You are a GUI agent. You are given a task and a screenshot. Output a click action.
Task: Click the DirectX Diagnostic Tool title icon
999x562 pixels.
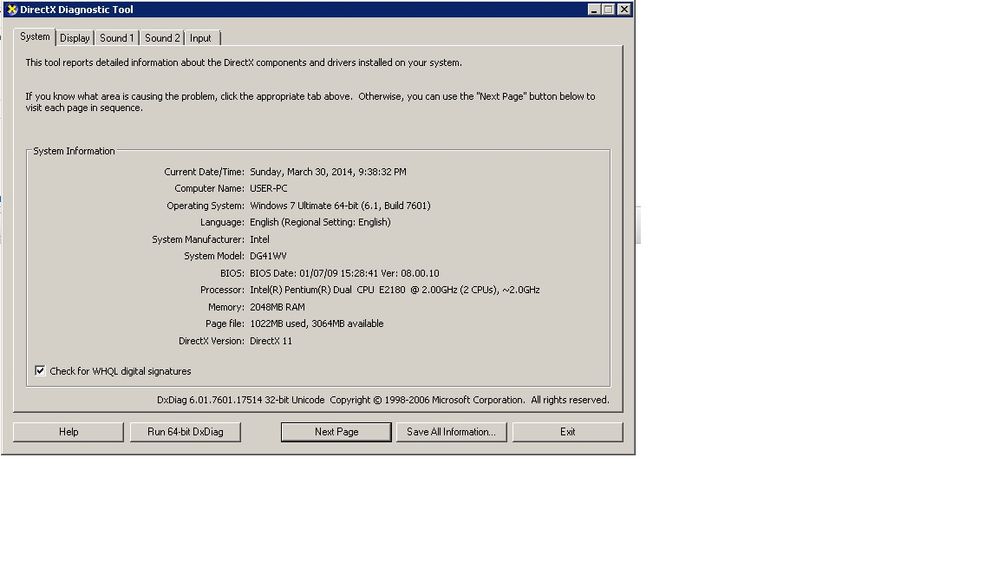[x=11, y=10]
